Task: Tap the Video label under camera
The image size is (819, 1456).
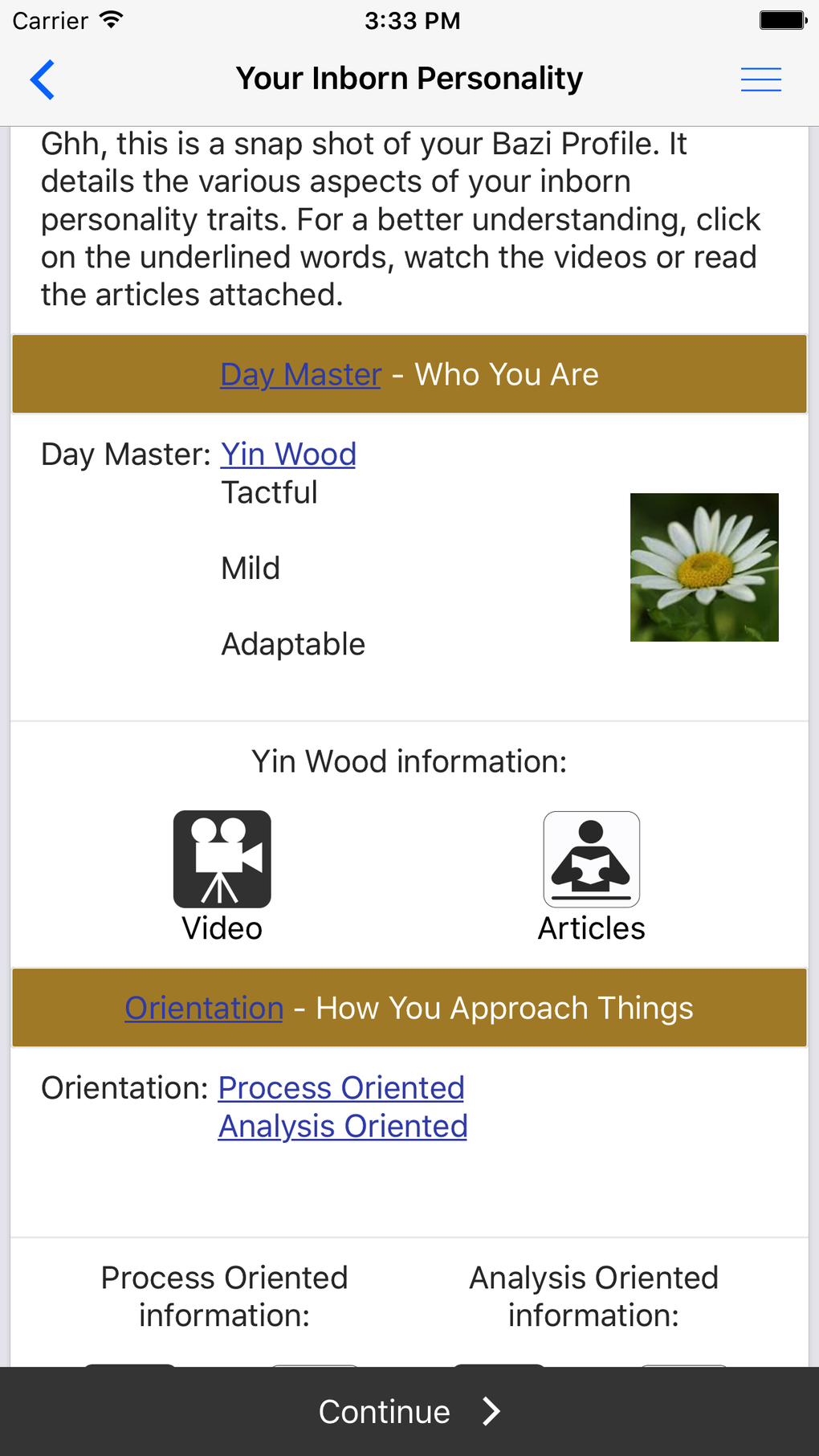Action: click(x=222, y=928)
